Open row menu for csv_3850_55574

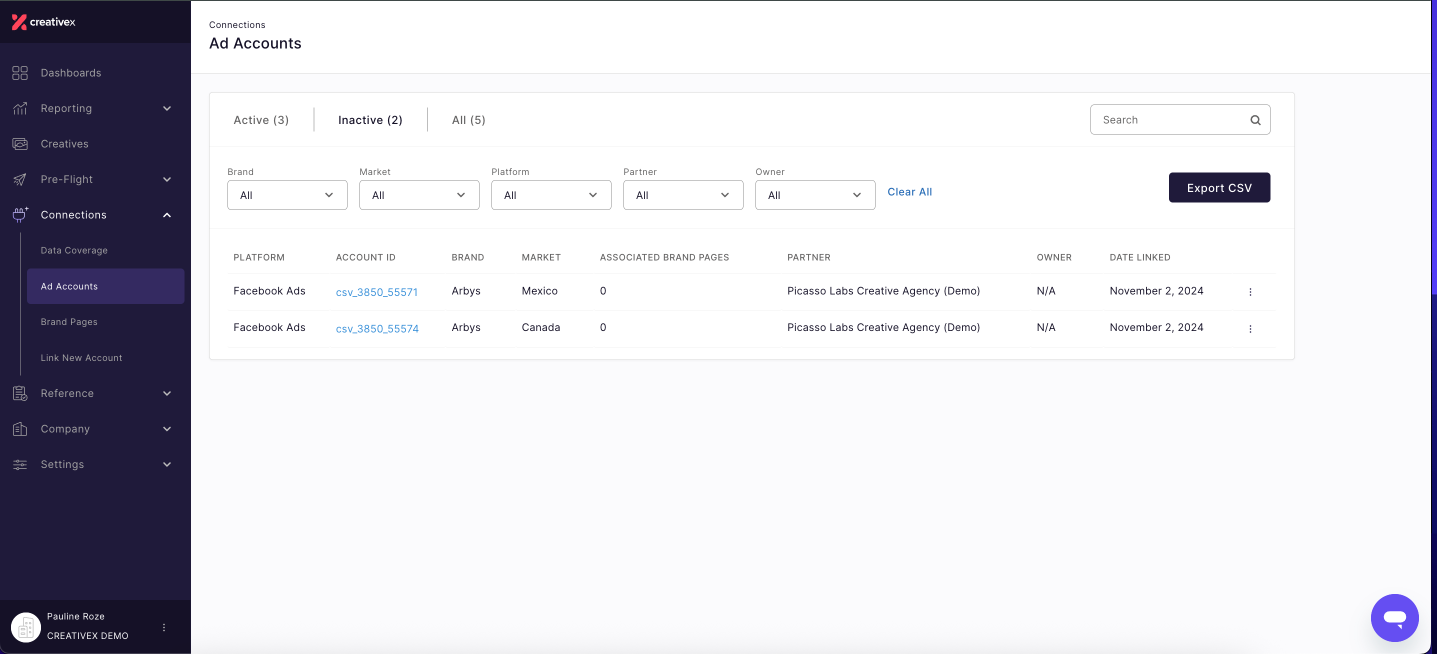[x=1250, y=328]
